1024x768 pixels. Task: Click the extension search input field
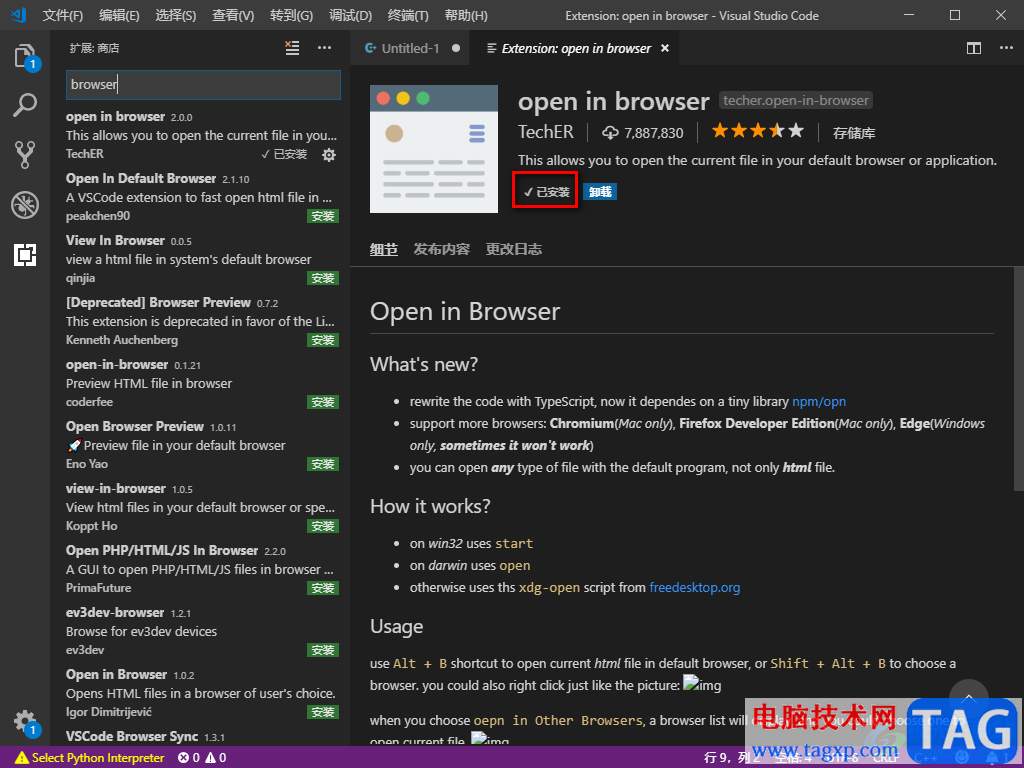click(203, 85)
